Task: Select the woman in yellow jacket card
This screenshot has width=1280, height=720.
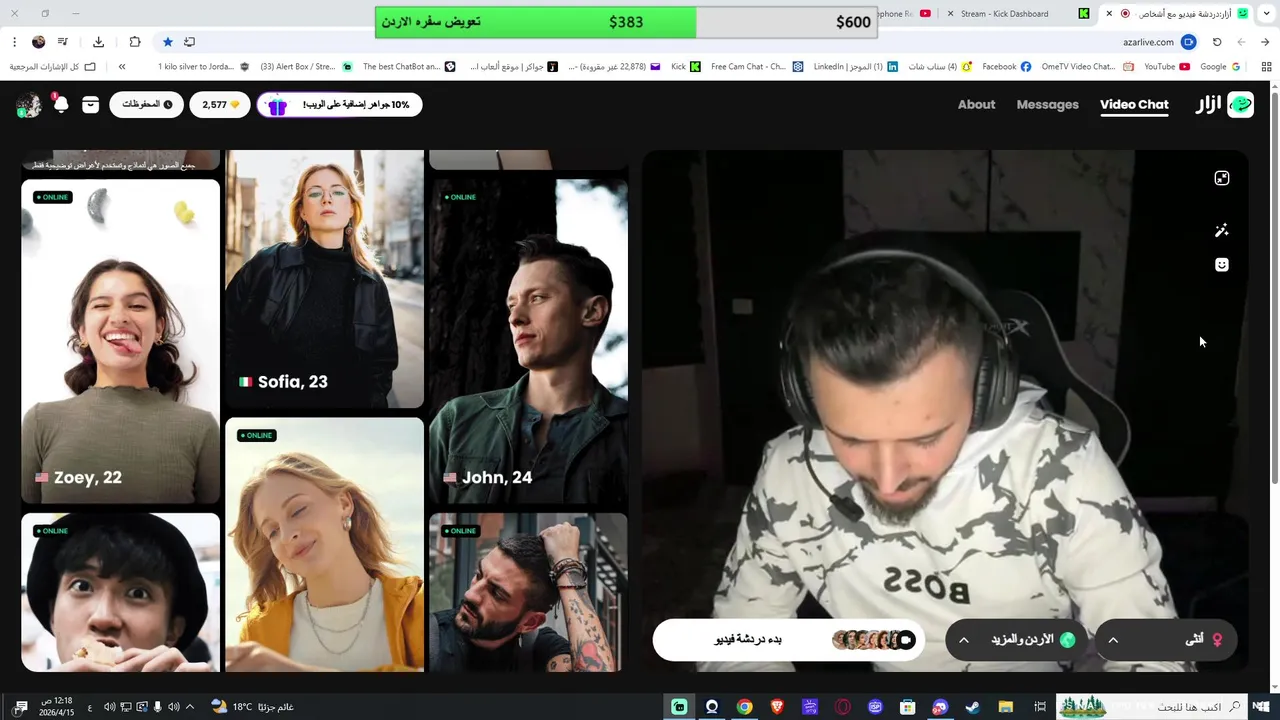Action: click(324, 545)
